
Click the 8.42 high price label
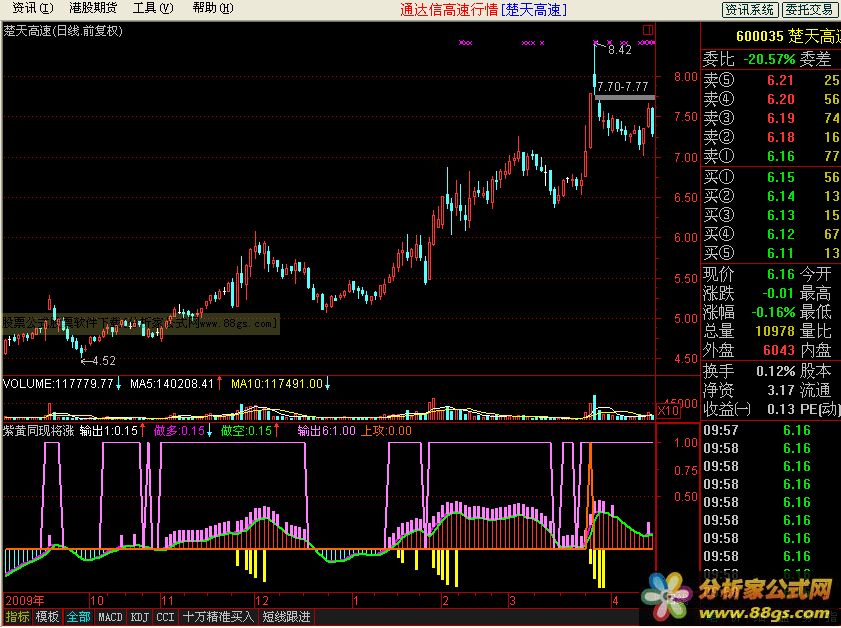pos(619,50)
